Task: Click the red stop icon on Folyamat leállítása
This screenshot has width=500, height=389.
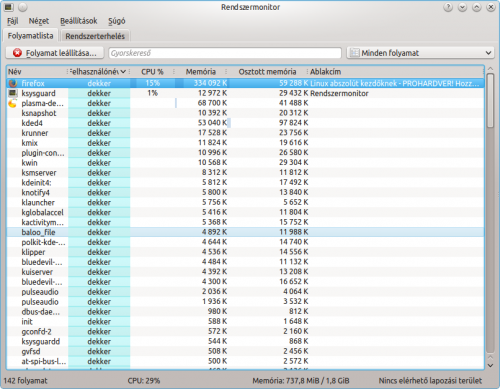Action: coord(17,53)
